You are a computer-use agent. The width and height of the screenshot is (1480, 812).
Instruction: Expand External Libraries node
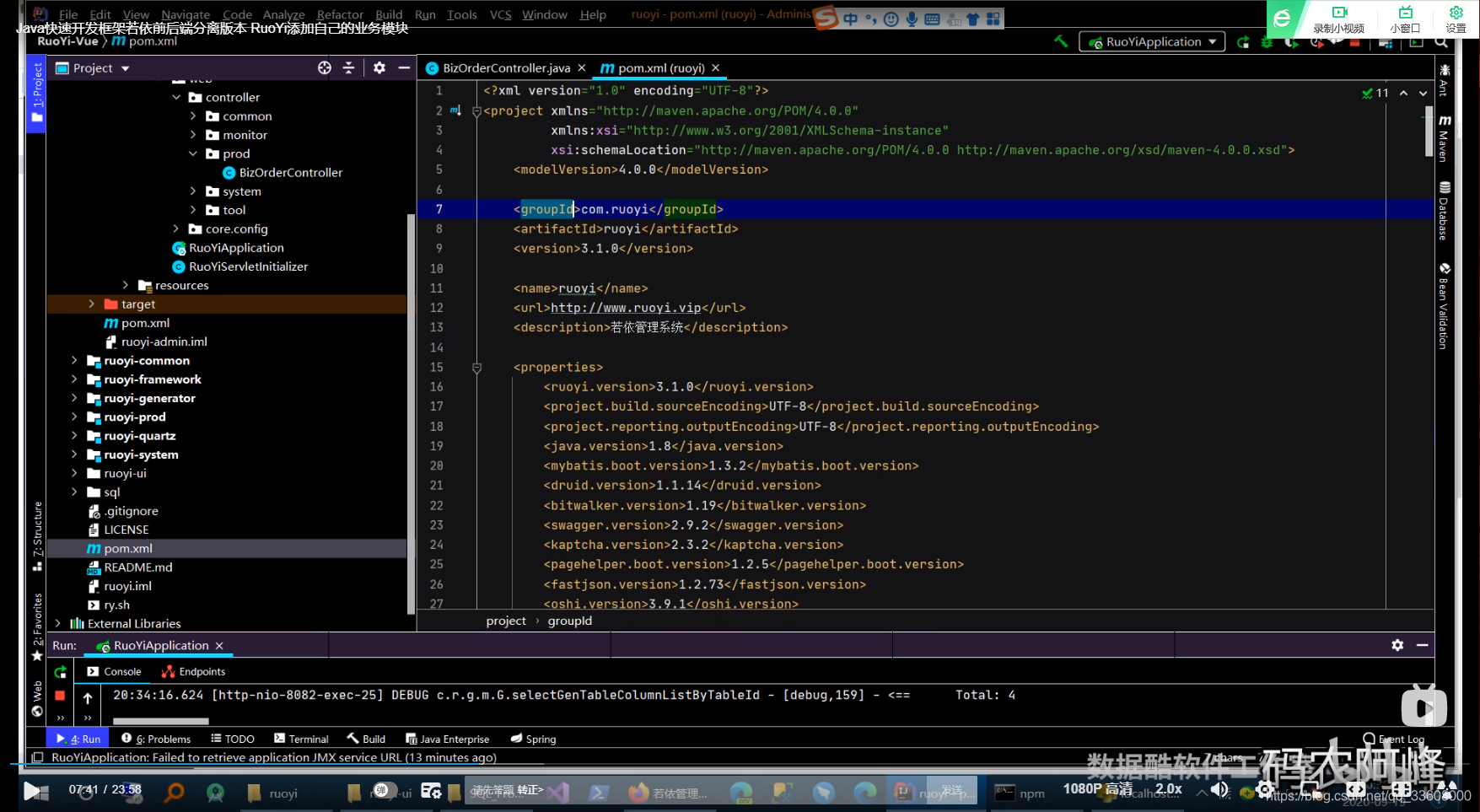point(57,623)
